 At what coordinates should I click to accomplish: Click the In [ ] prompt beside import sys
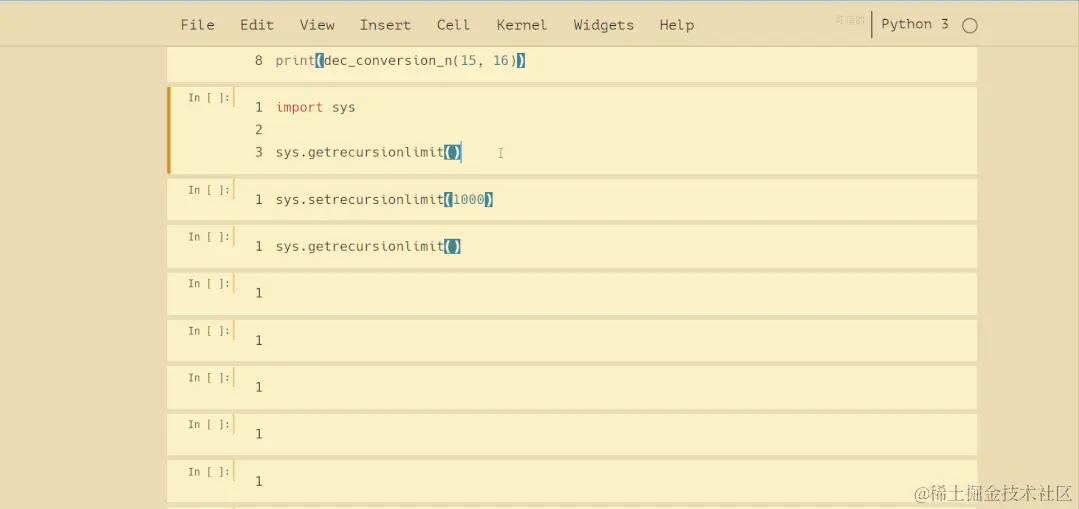pyautogui.click(x=209, y=98)
